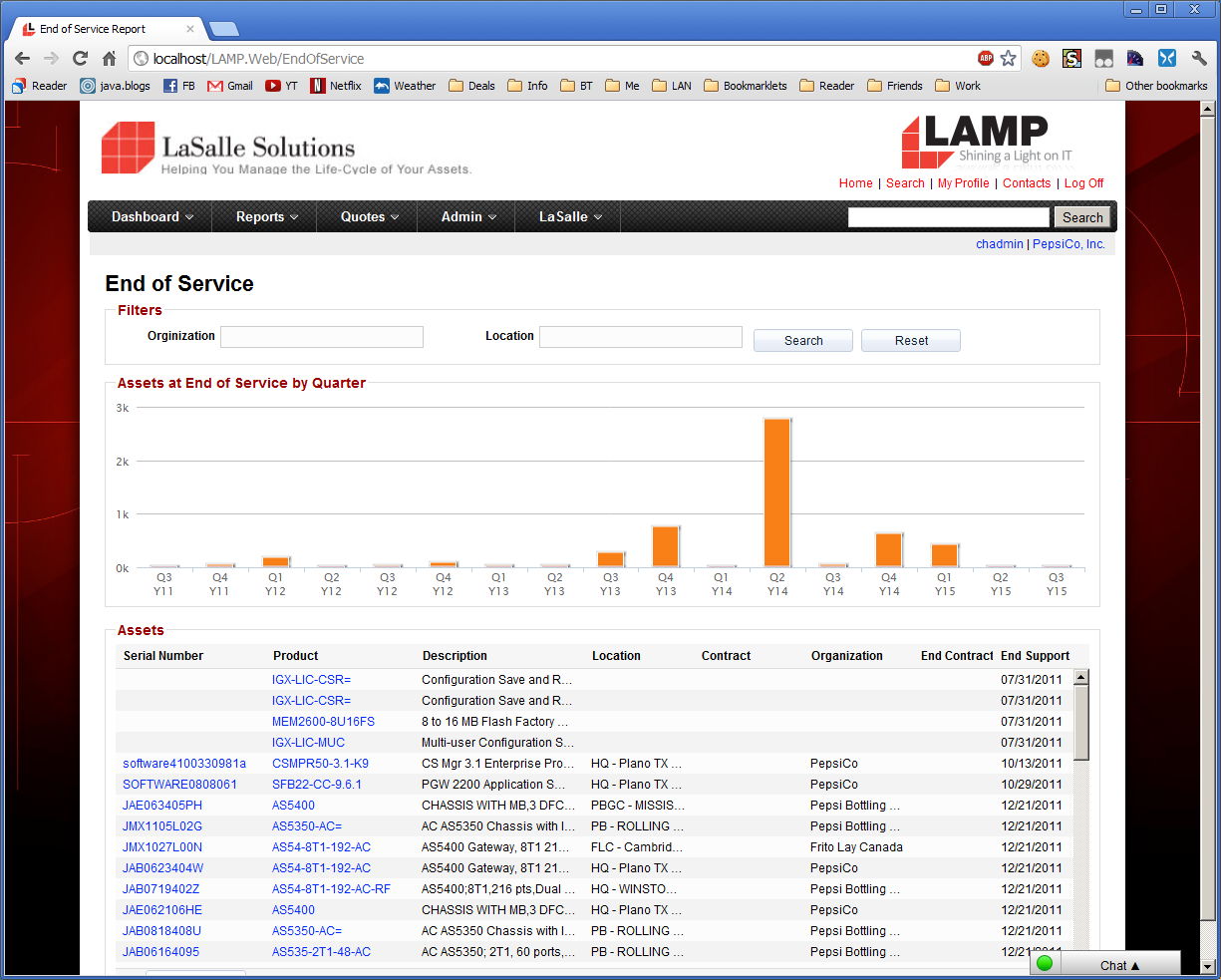Click the page scrollbar down arrow

[1209, 966]
